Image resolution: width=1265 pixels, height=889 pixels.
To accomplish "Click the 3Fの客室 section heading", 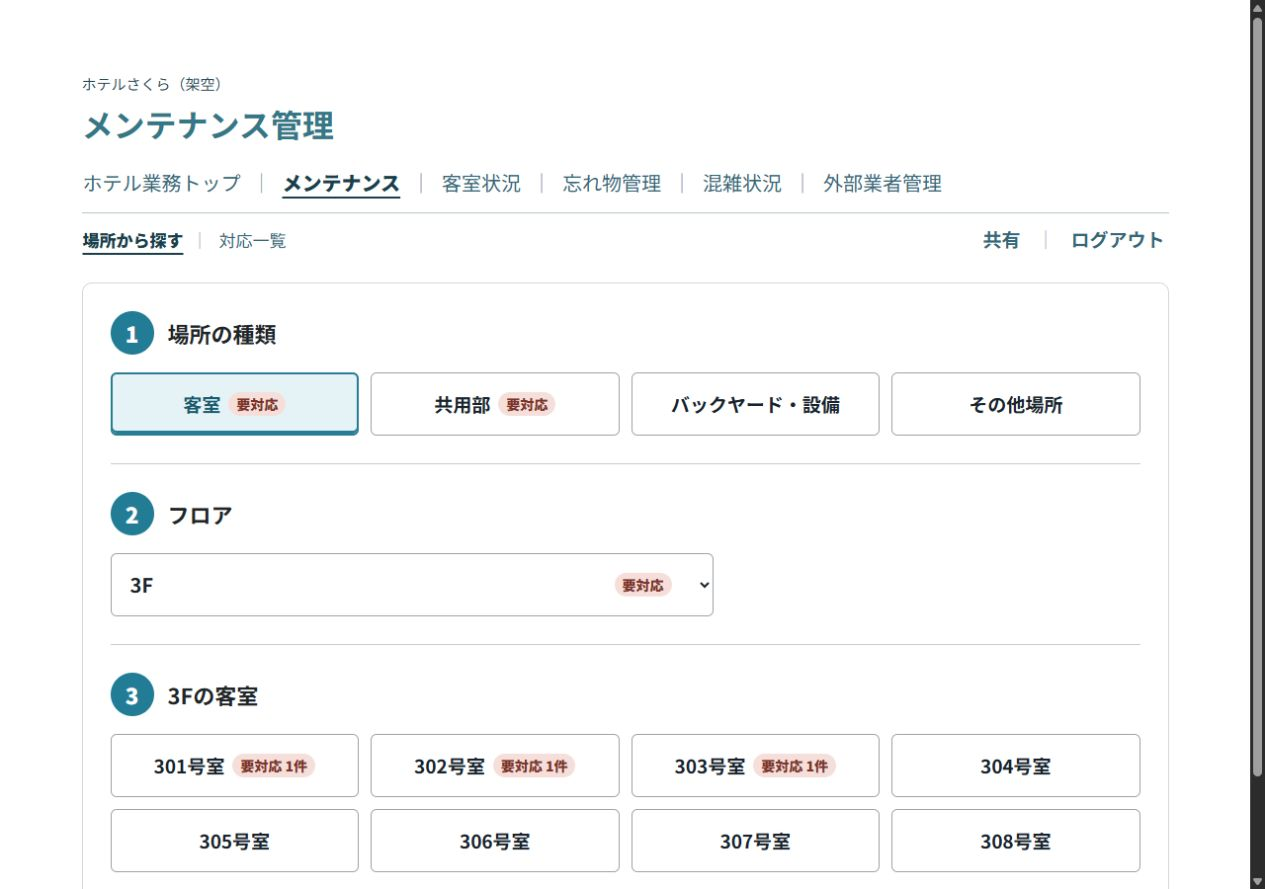I will pyautogui.click(x=213, y=697).
